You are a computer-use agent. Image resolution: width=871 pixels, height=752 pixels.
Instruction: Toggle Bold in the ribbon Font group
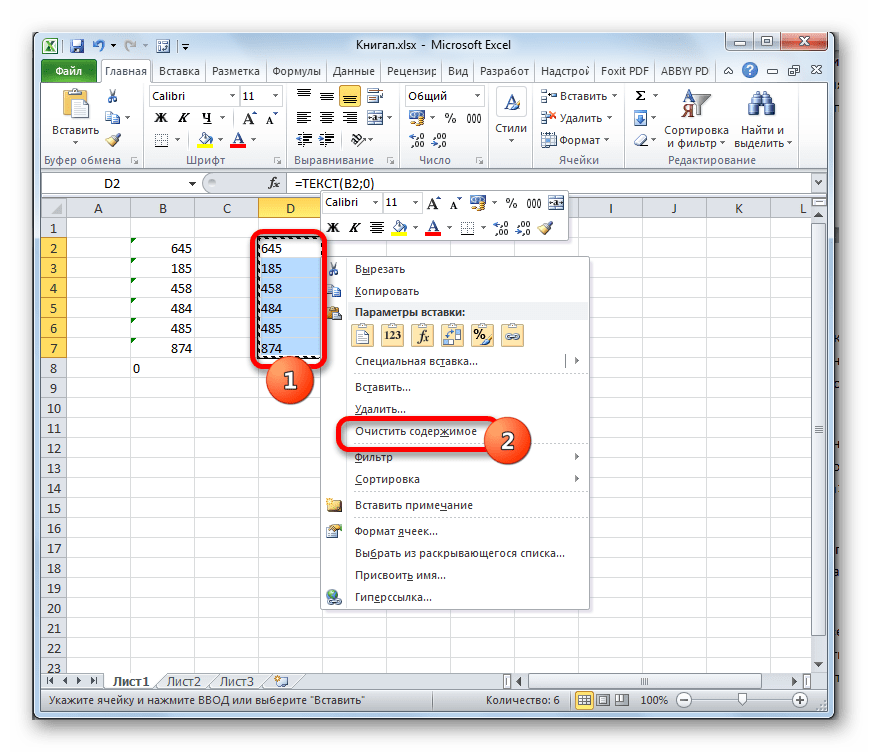tap(161, 118)
